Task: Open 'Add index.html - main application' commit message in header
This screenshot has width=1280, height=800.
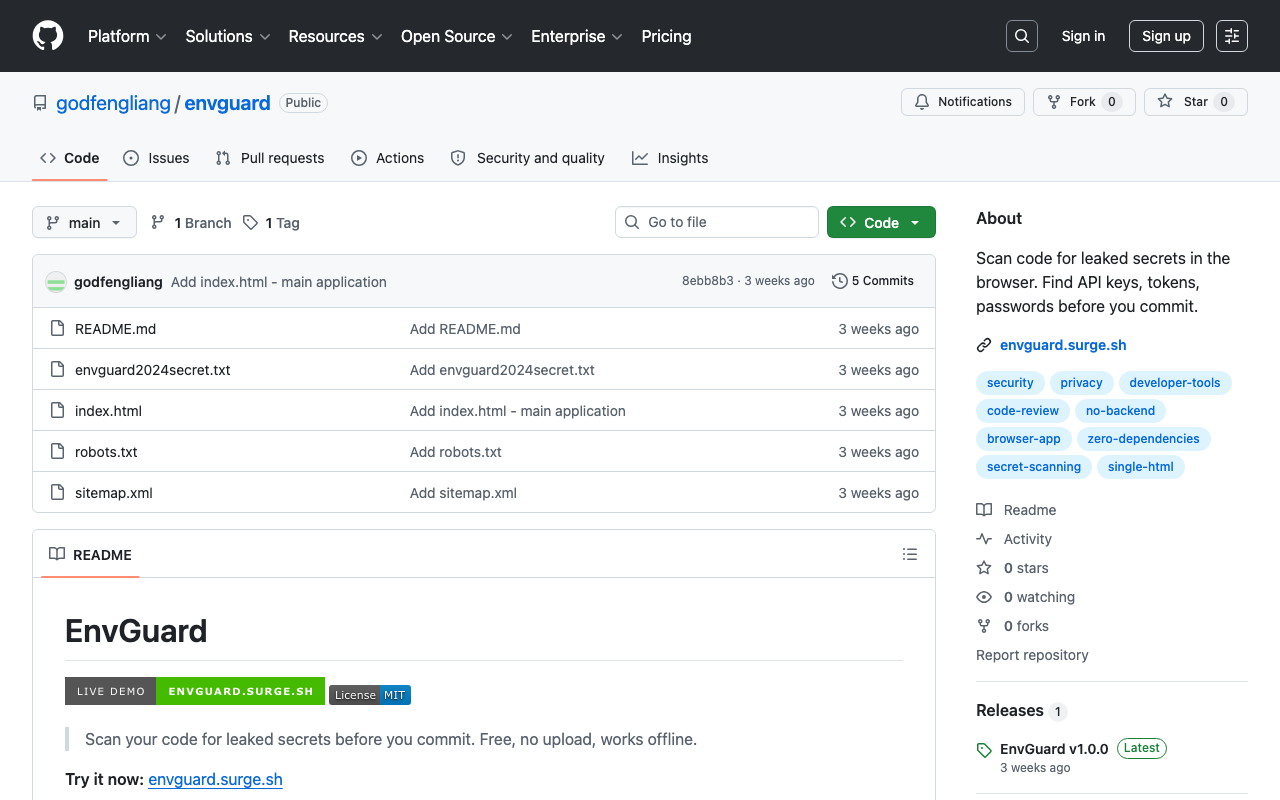Action: (x=279, y=282)
